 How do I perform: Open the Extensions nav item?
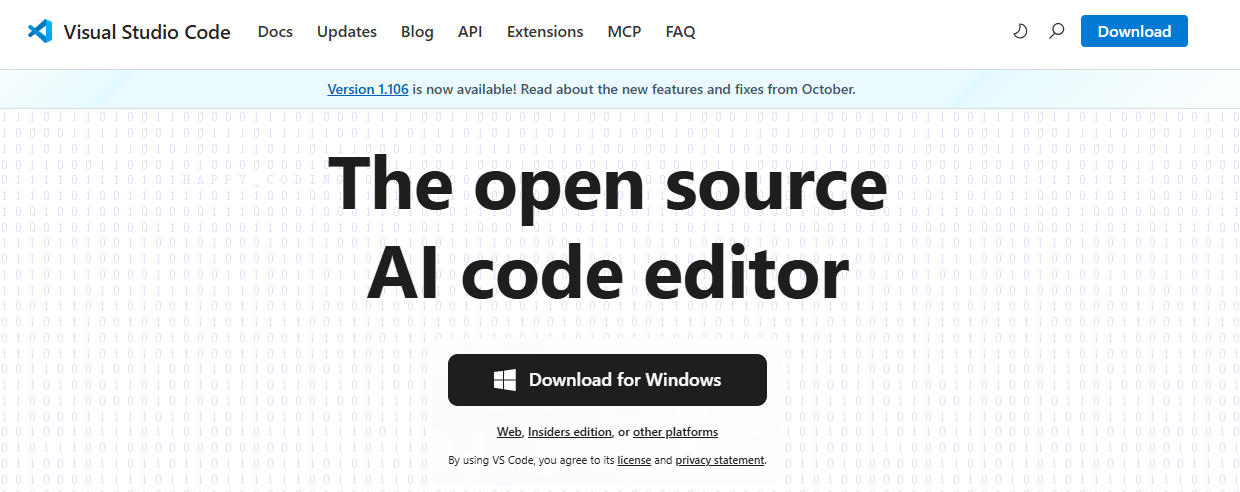[545, 31]
